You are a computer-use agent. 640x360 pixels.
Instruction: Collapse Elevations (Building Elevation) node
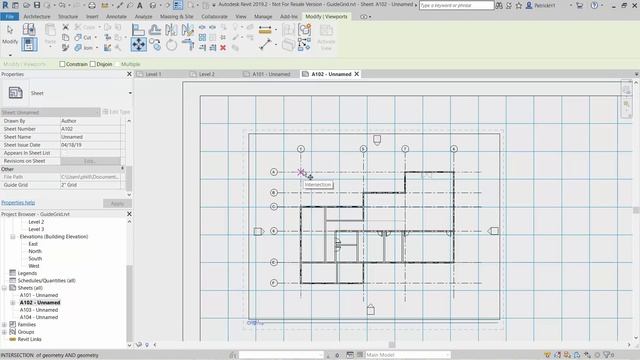click(x=13, y=237)
